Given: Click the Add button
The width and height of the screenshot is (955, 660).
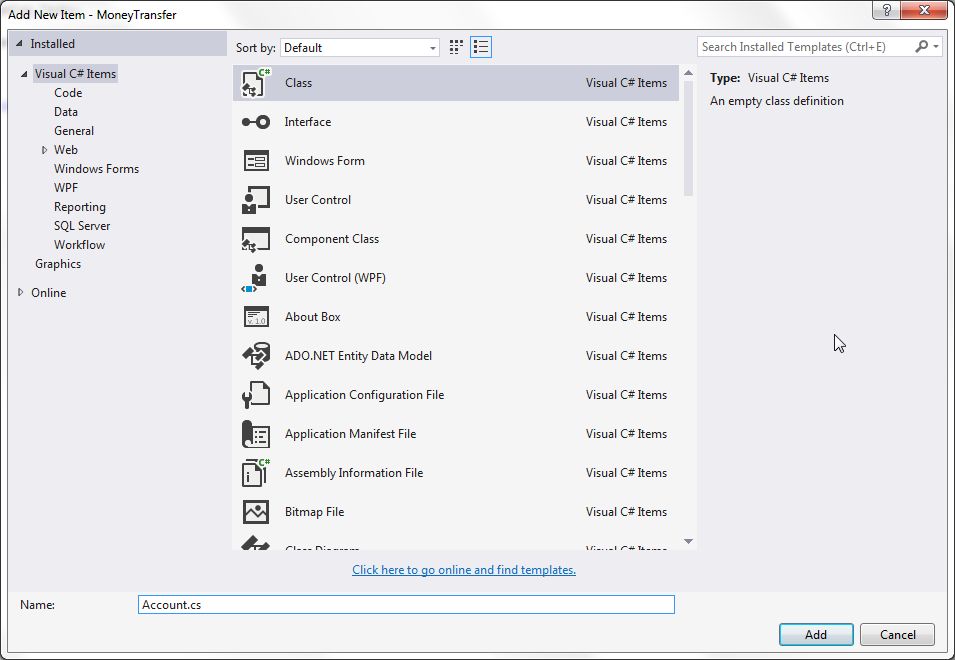Looking at the screenshot, I should 816,634.
